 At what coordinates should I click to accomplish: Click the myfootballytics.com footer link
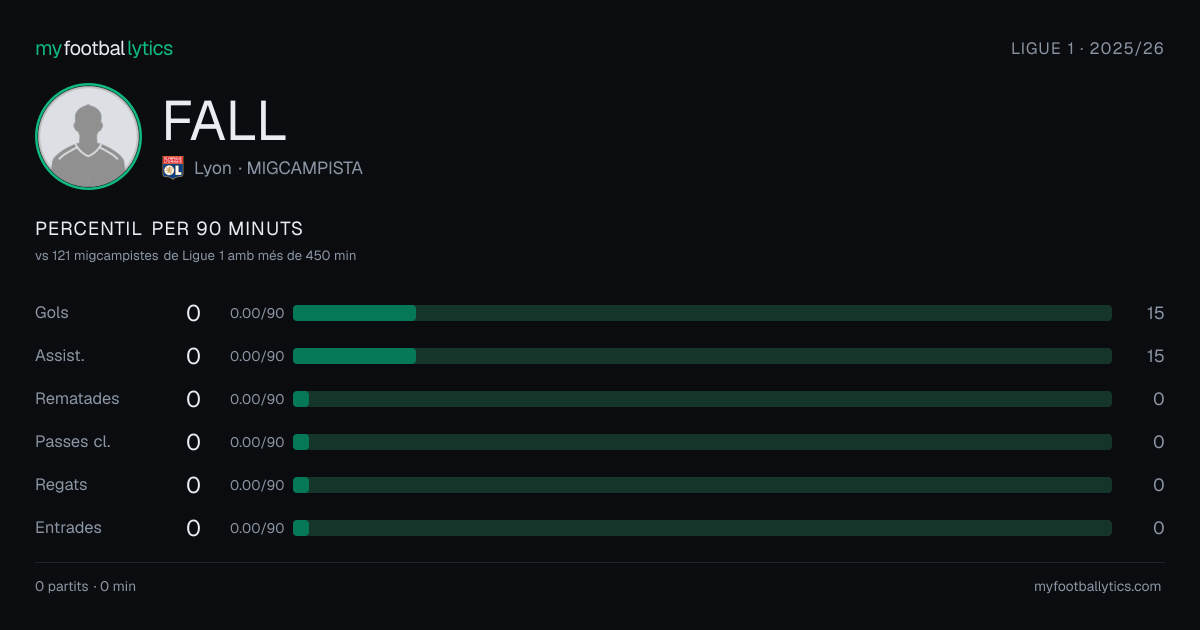coord(1097,587)
